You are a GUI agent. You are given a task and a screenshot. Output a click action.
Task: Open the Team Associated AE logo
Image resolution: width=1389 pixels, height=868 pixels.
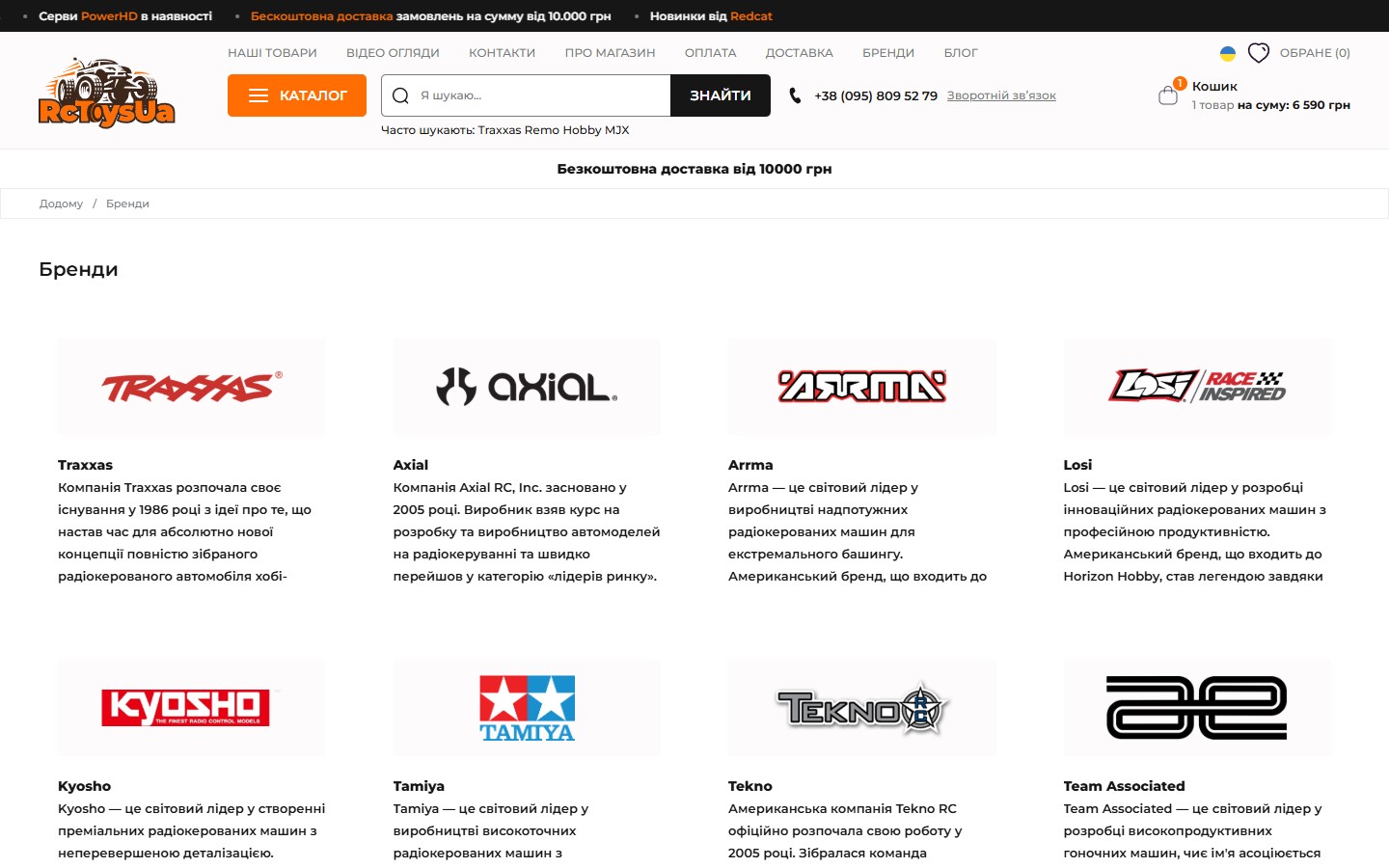[1197, 708]
